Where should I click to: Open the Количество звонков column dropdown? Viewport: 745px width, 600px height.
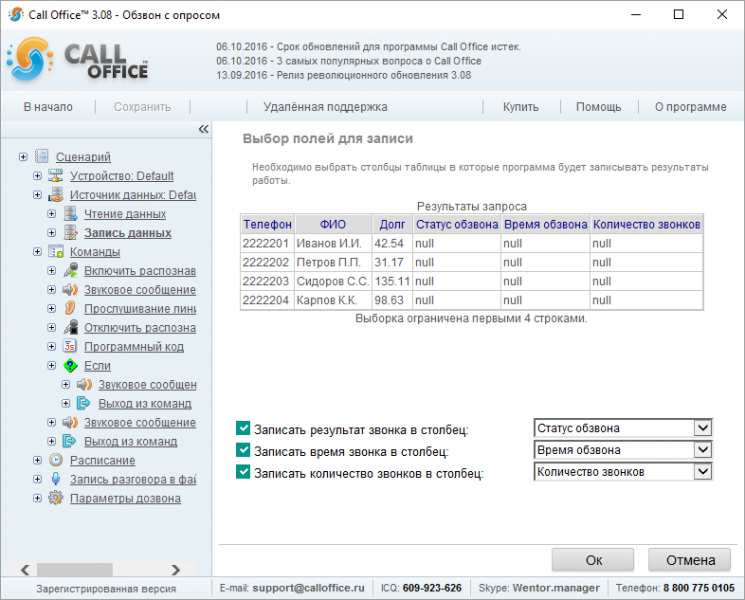[703, 471]
